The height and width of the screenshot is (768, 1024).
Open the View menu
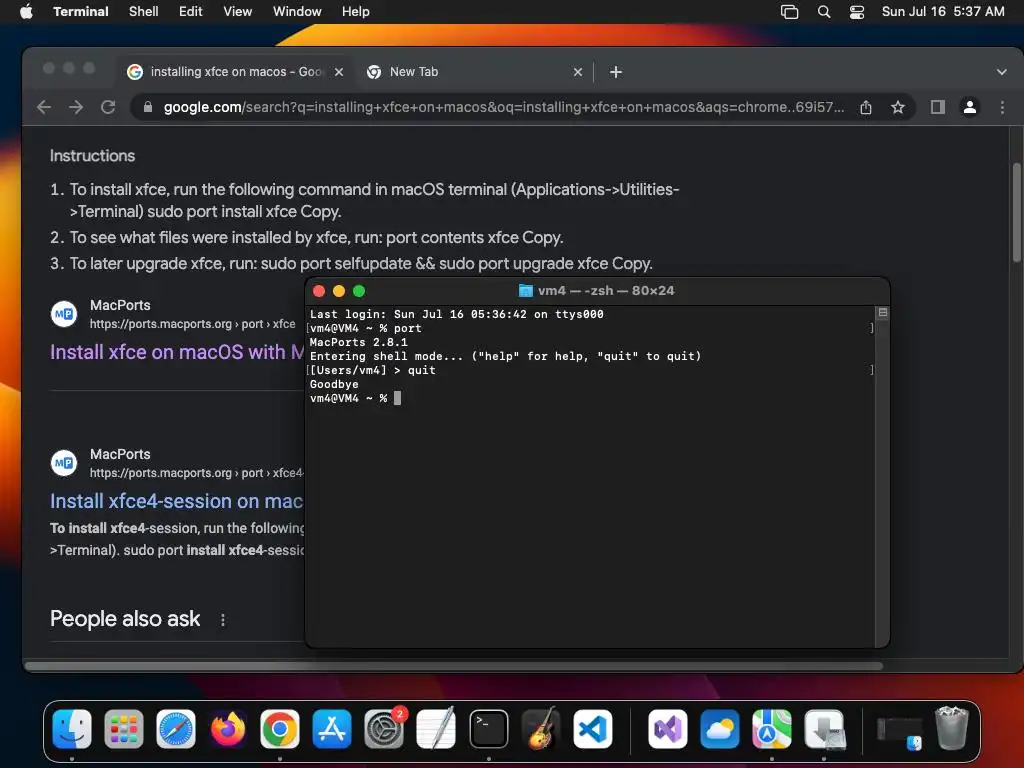[238, 11]
